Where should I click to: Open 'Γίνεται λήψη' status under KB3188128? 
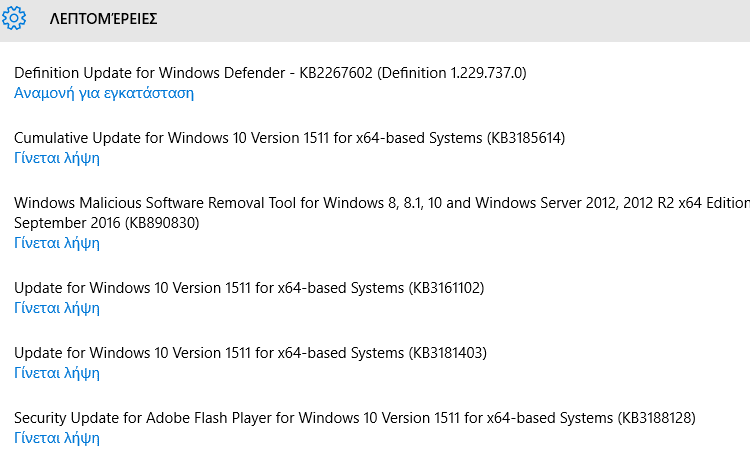coord(57,438)
